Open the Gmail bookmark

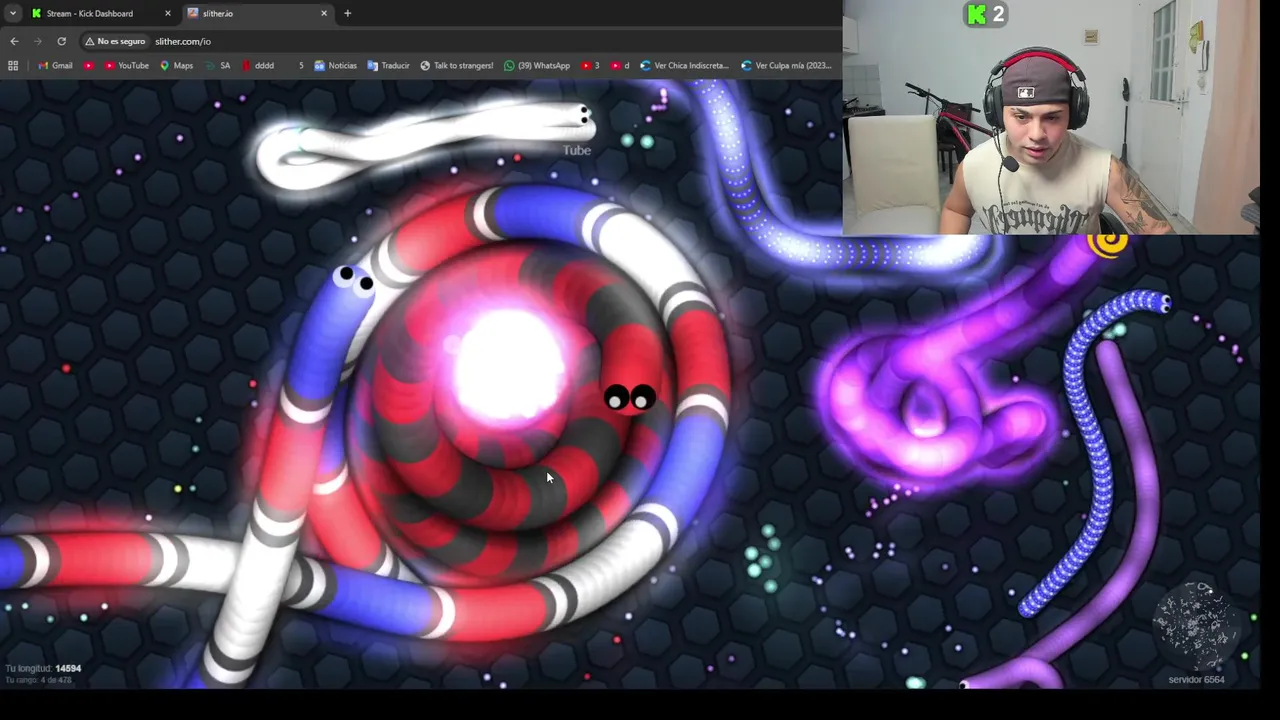pos(55,65)
